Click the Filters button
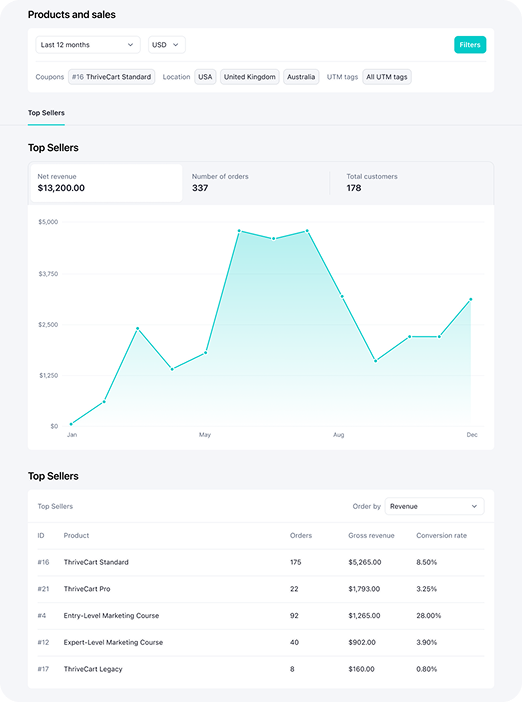This screenshot has height=702, width=522. click(x=470, y=45)
